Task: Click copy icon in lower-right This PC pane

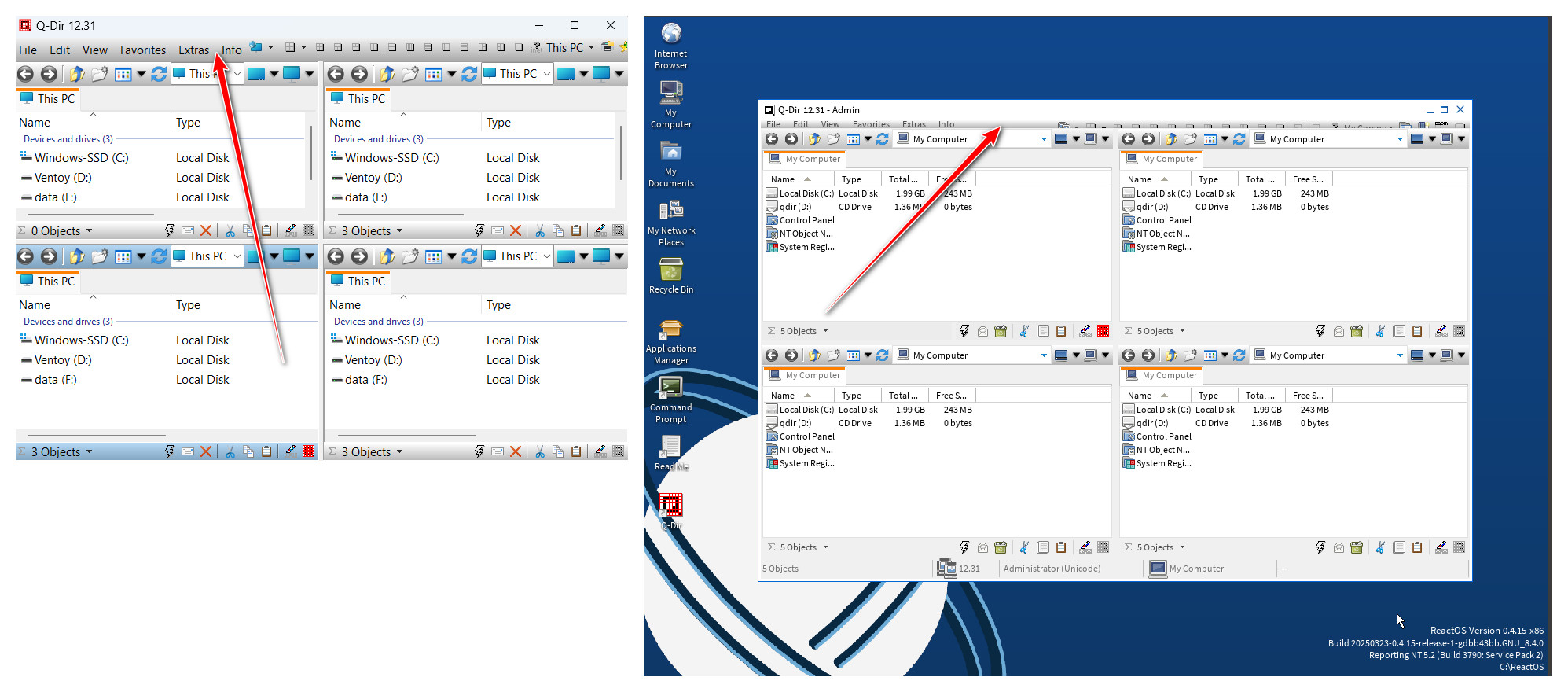Action: click(558, 451)
